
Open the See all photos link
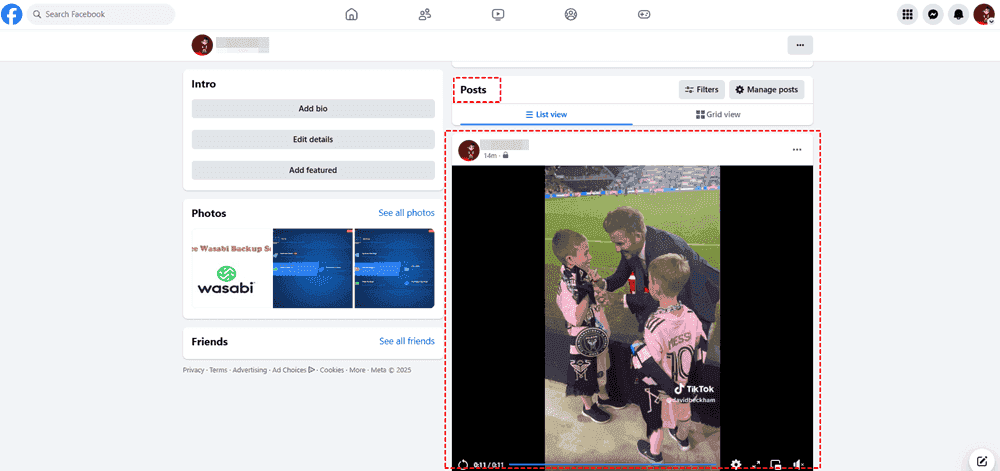click(x=406, y=213)
